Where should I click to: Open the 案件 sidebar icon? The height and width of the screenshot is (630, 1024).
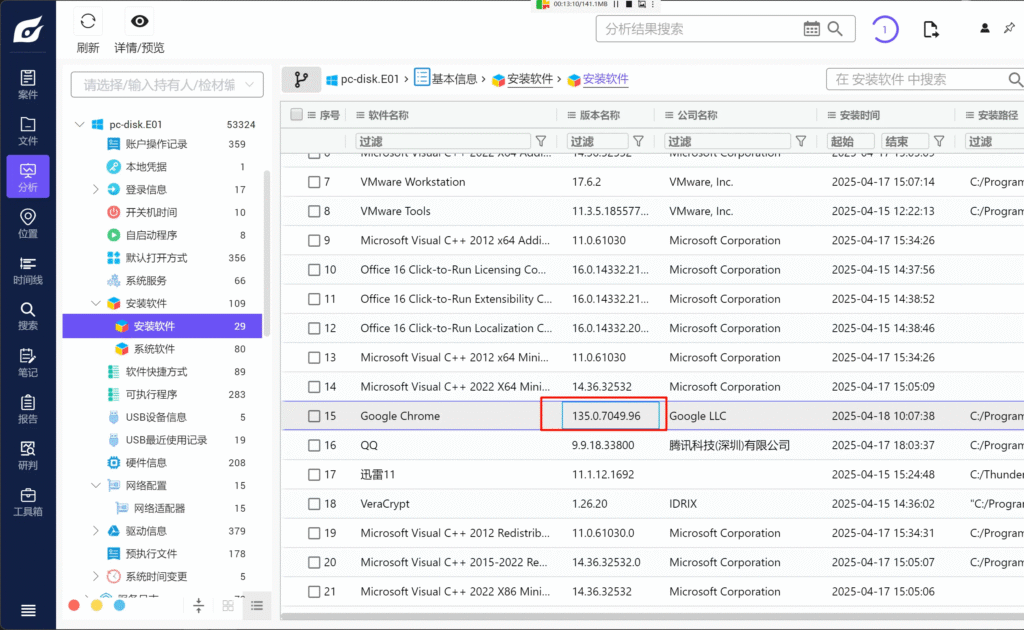point(28,84)
